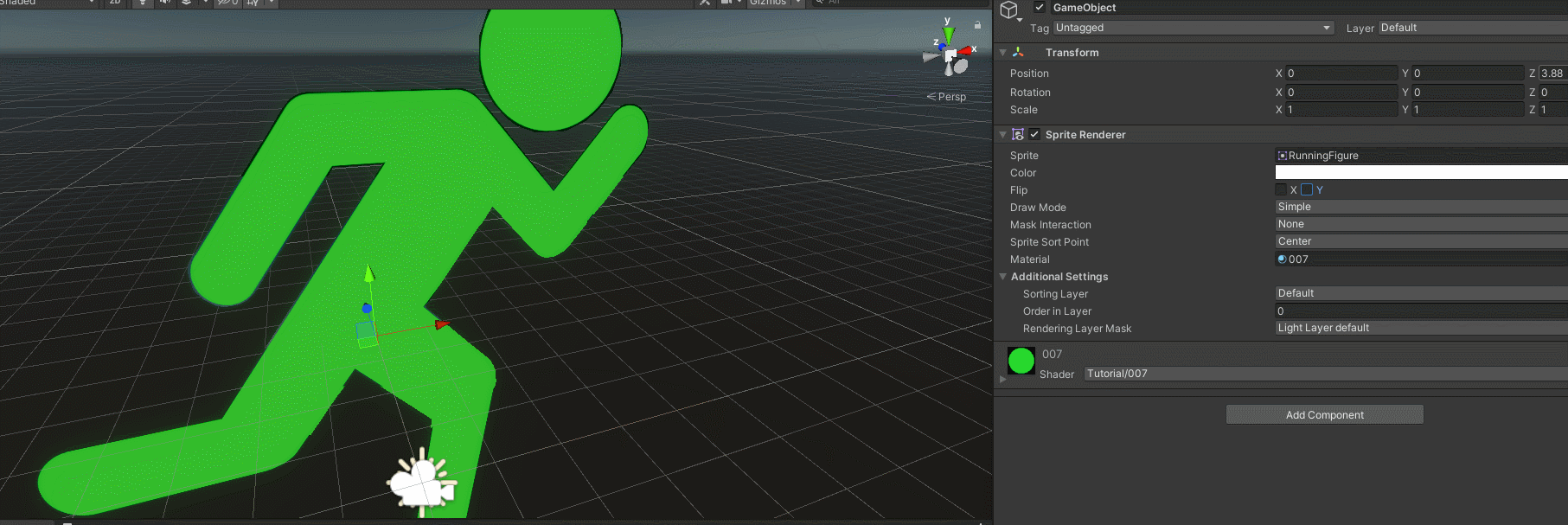The image size is (1568, 525).
Task: Click the Sprite Renderer component icon
Action: point(1018,134)
